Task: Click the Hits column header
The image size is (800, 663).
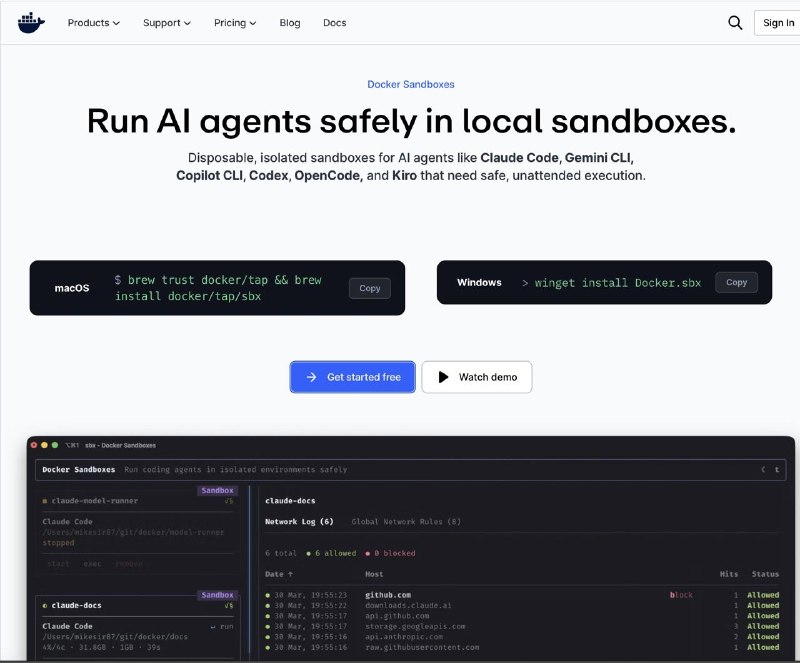Action: tap(729, 574)
